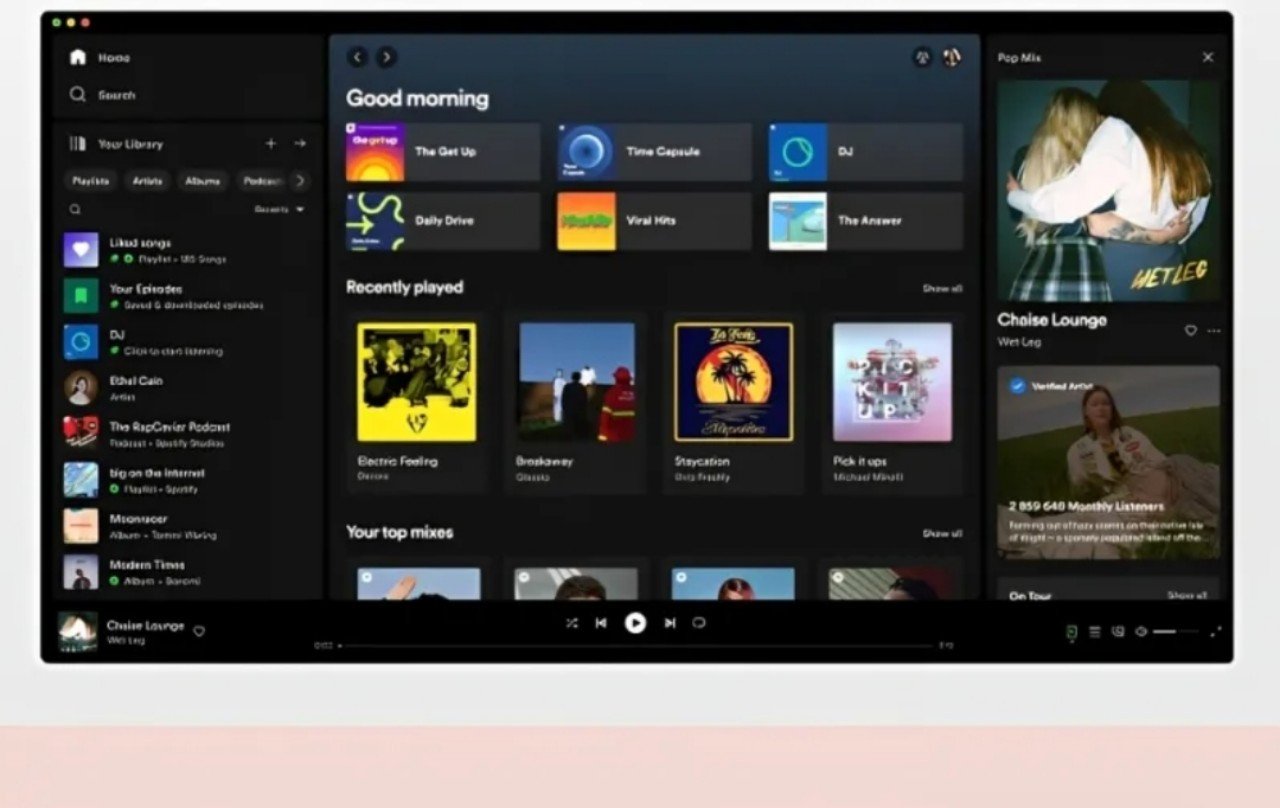Open the Daily Drive tile
Screen dimensions: 1280x808
click(x=443, y=221)
